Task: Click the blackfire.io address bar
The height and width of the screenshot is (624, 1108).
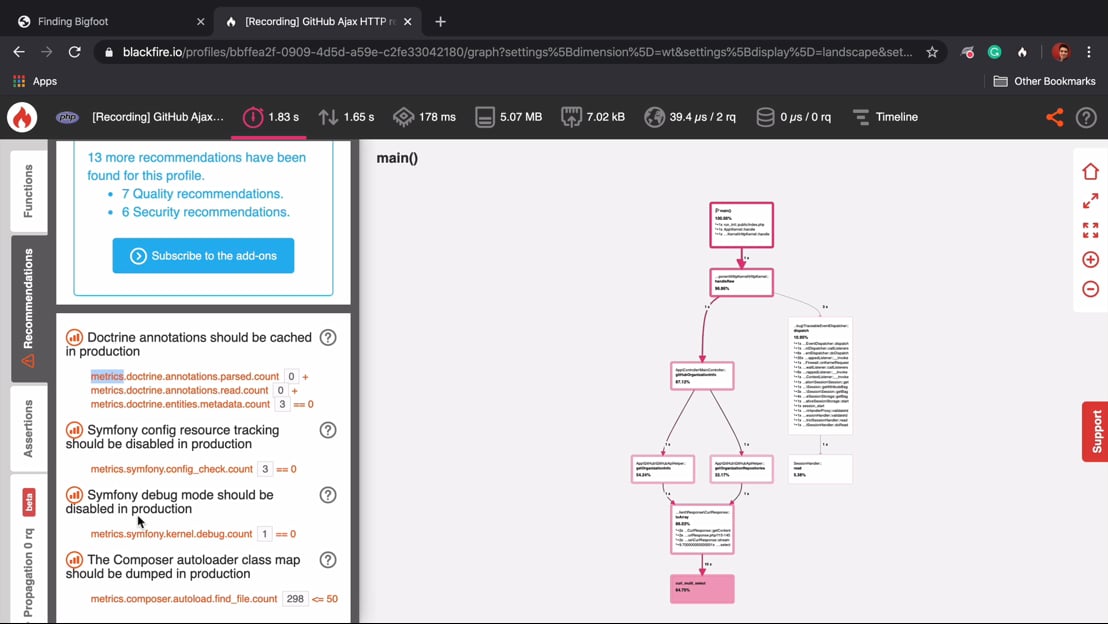Action: pyautogui.click(x=516, y=52)
